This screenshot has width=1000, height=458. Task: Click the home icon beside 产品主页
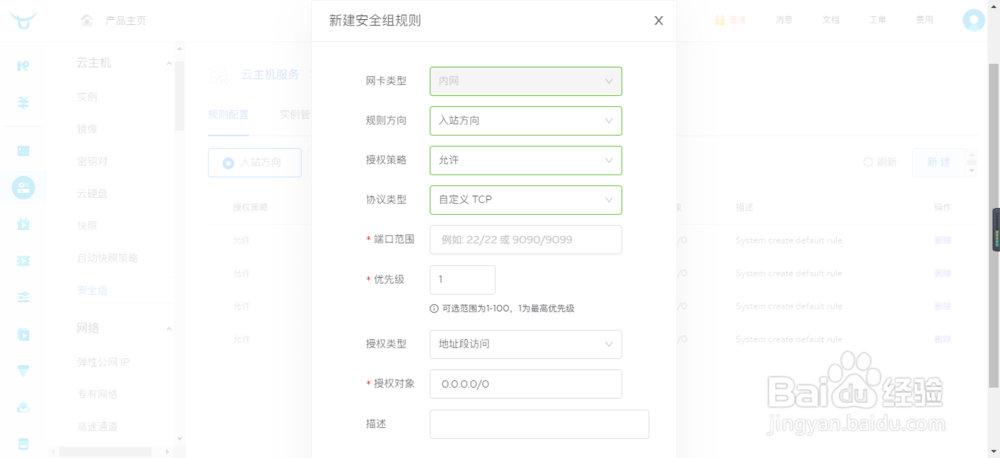point(86,20)
